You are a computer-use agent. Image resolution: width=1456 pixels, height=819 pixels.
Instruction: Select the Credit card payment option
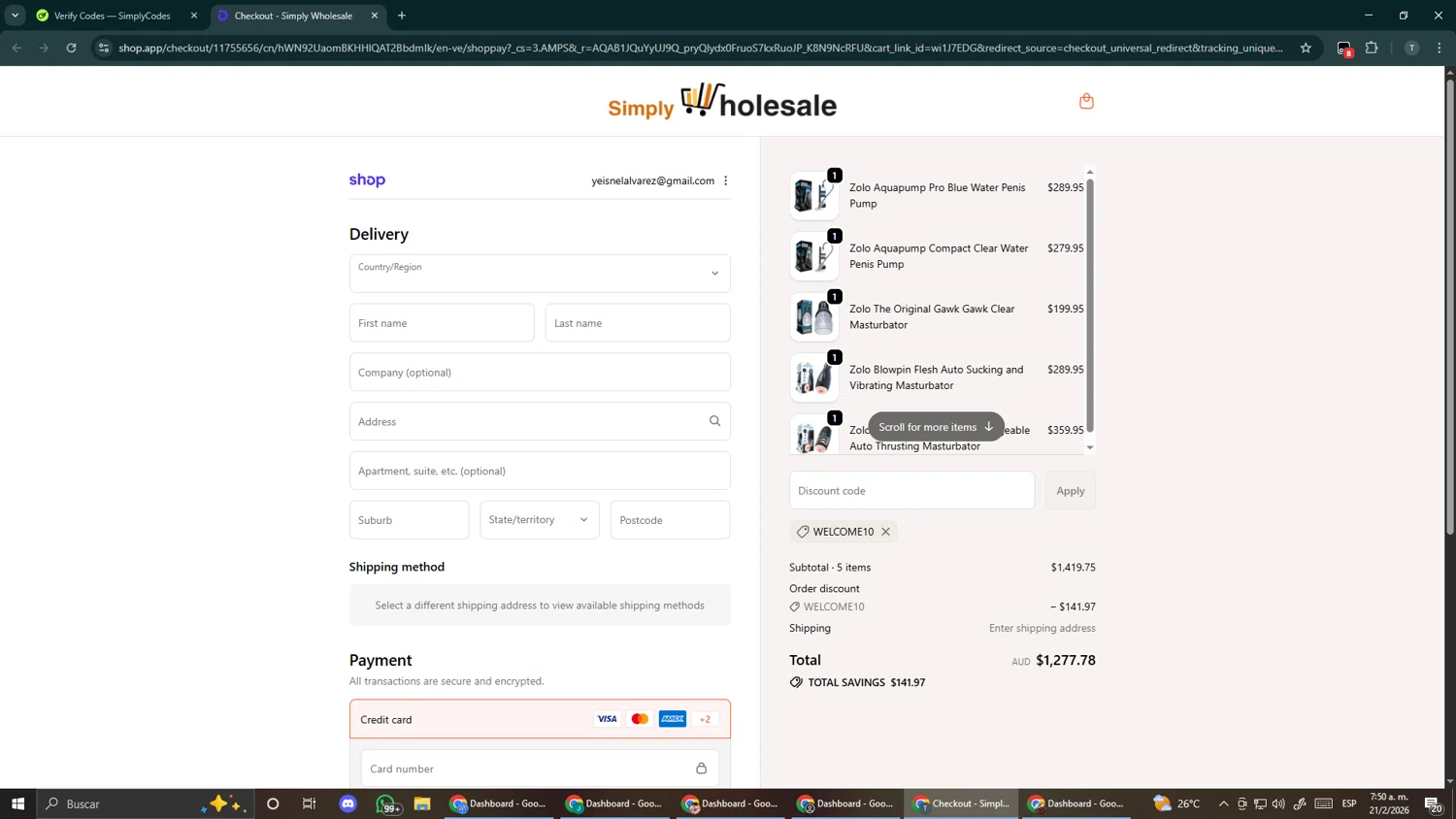pyautogui.click(x=540, y=719)
